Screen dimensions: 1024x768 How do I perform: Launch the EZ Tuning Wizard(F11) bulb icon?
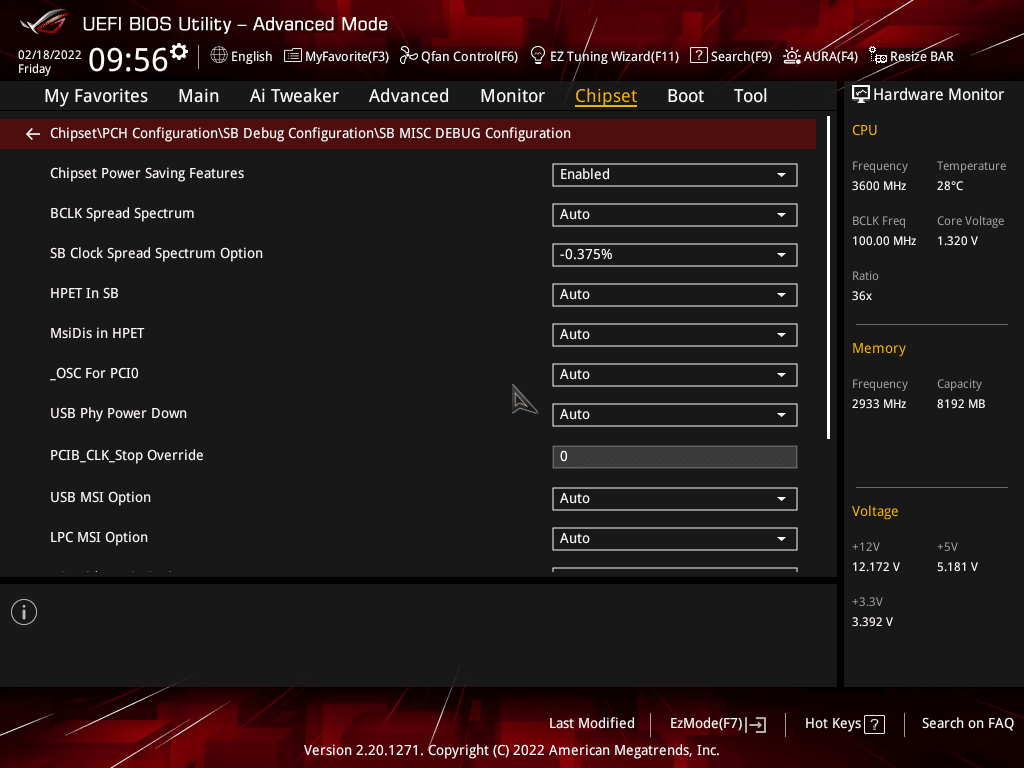click(x=537, y=56)
